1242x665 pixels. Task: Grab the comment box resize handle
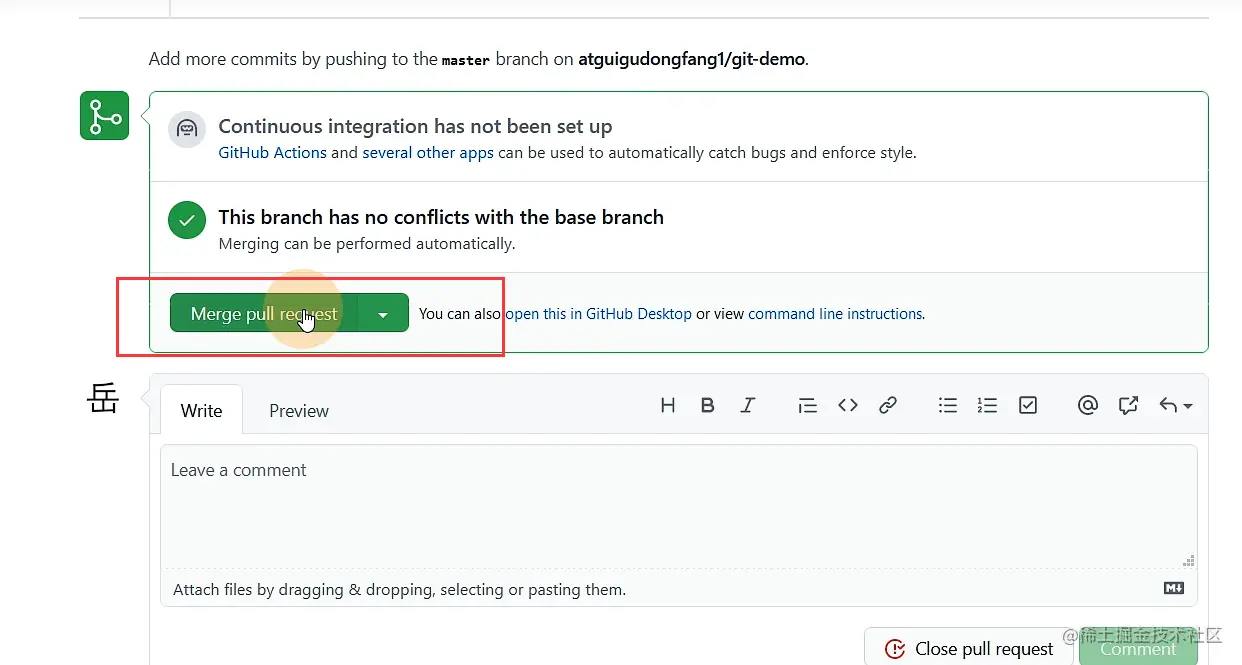tap(1188, 561)
